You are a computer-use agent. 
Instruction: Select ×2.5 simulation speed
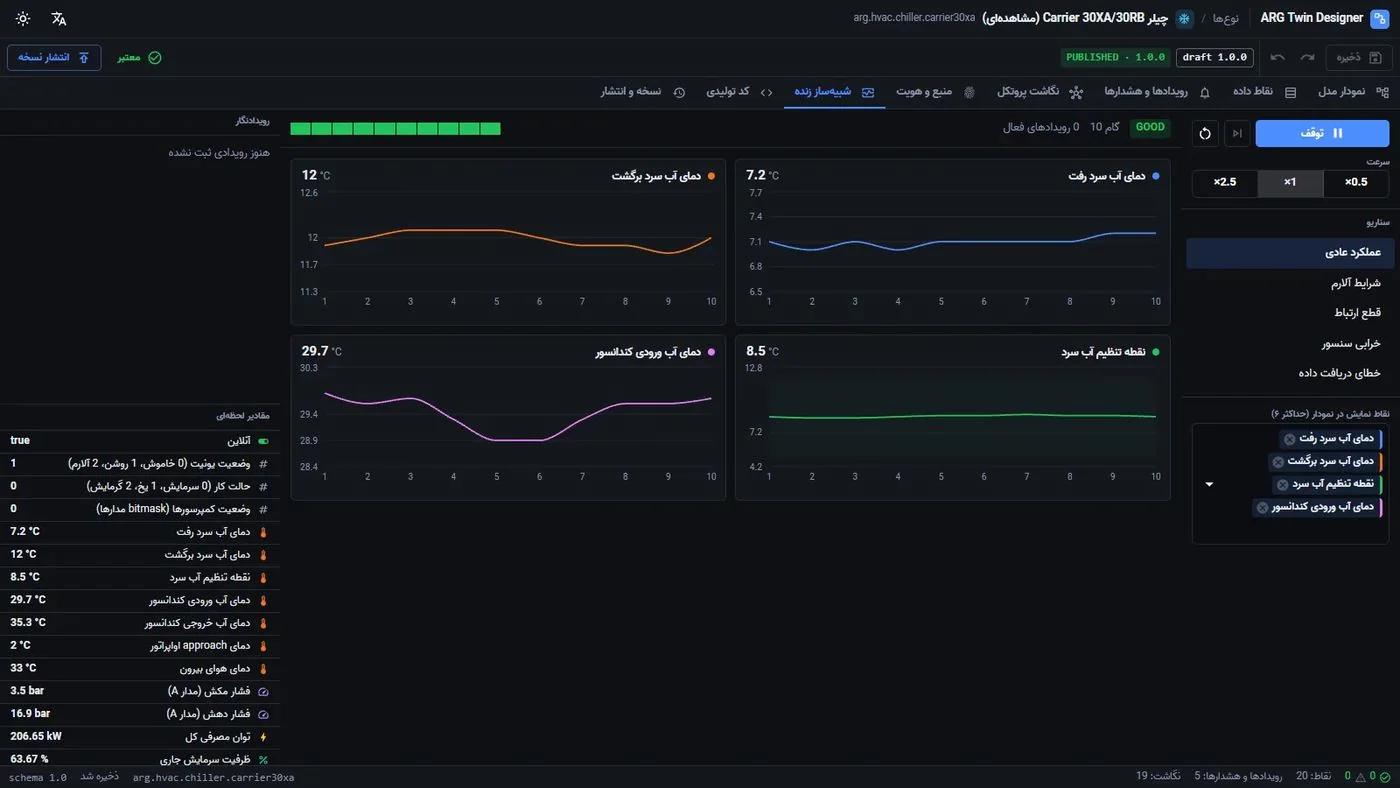(1225, 183)
